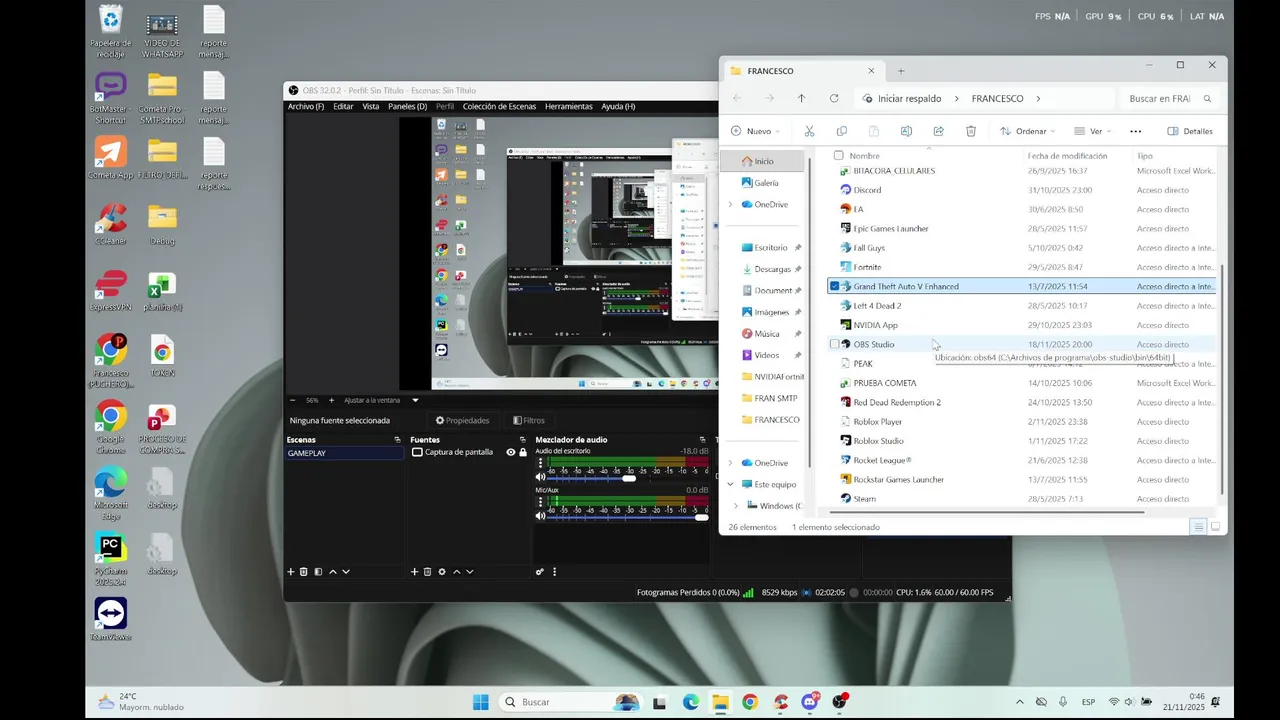Click the Explorer horizontal scrollbar

pyautogui.click(x=985, y=512)
